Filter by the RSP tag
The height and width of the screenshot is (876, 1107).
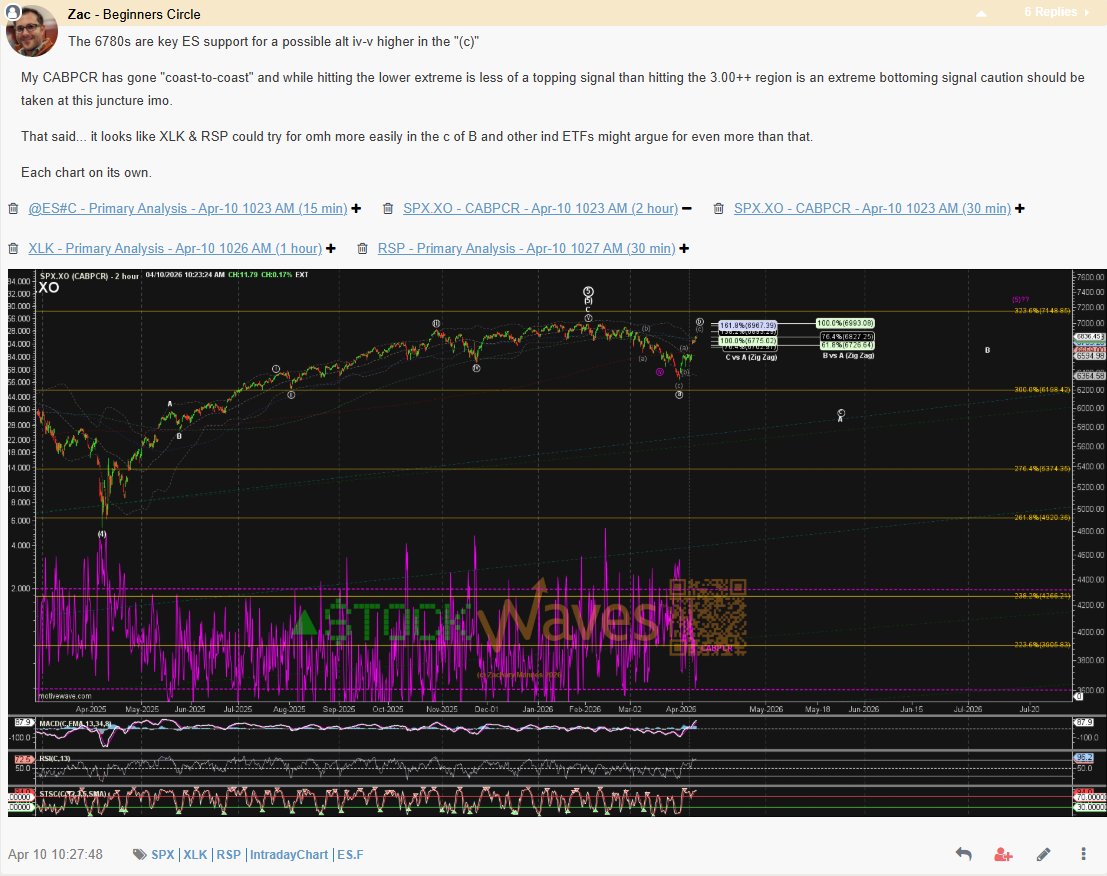[x=228, y=854]
